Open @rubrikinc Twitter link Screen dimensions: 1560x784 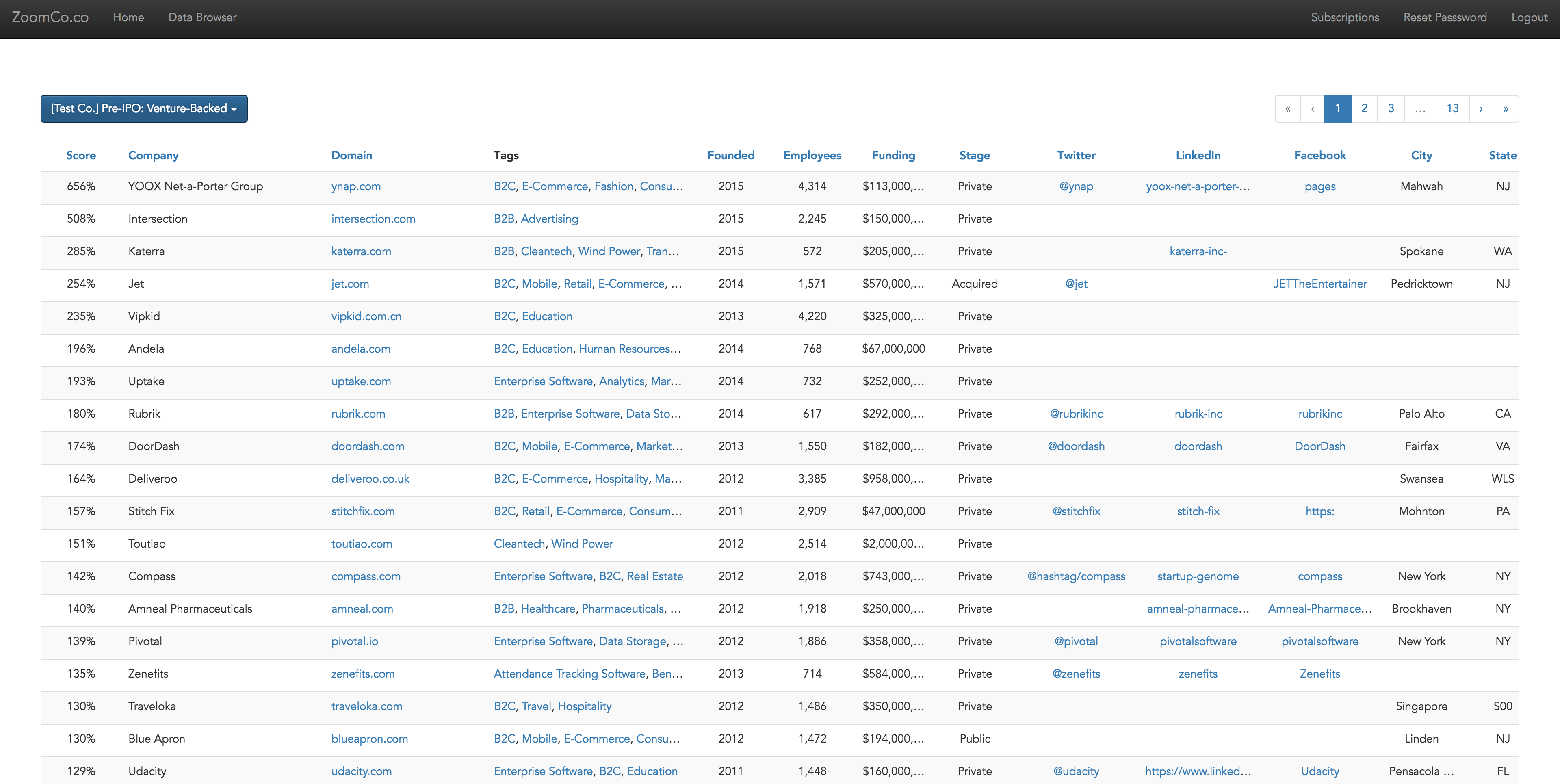pos(1075,414)
